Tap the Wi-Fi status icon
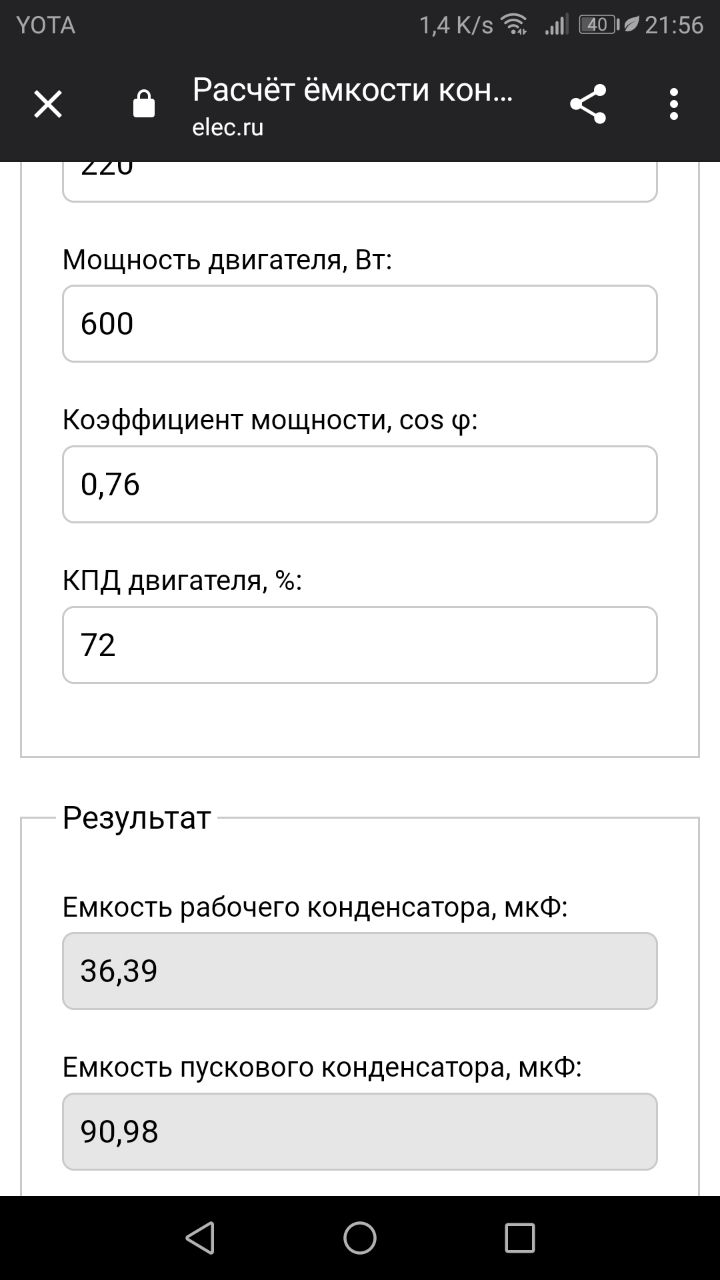This screenshot has height=1280, width=720. tap(515, 25)
